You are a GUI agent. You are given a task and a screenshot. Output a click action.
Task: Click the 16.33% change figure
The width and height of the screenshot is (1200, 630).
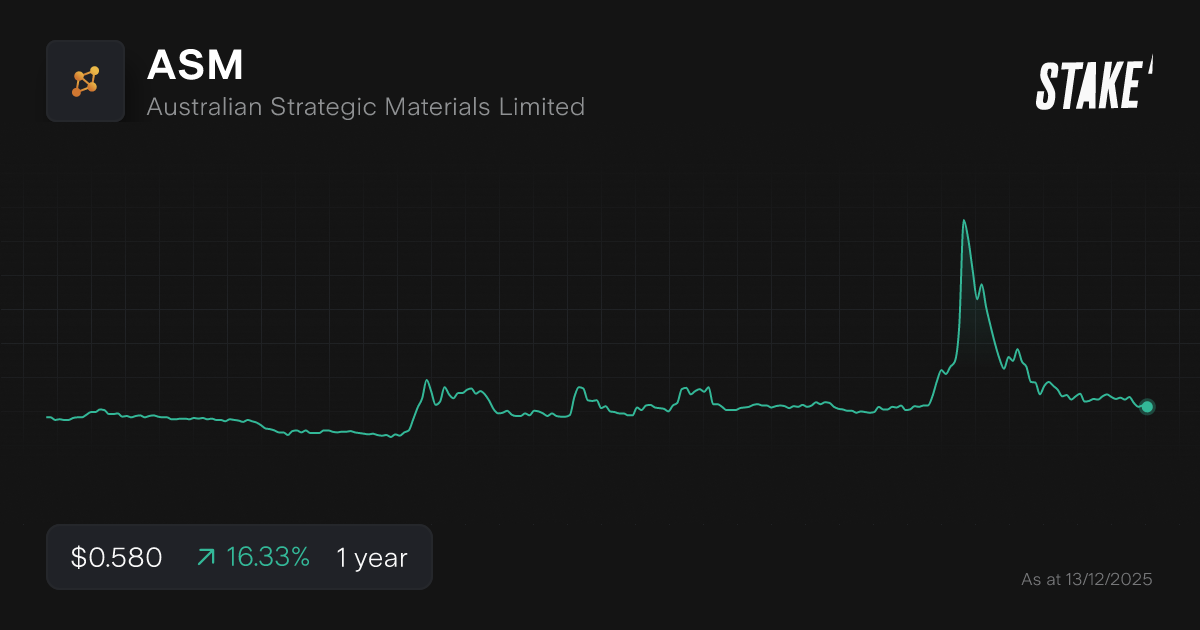[x=267, y=558]
